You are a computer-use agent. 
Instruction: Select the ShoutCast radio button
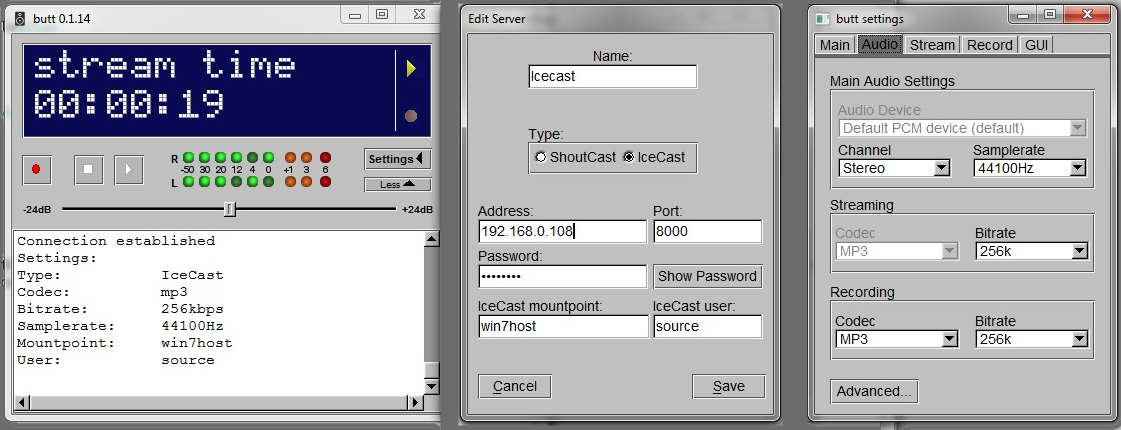click(540, 157)
